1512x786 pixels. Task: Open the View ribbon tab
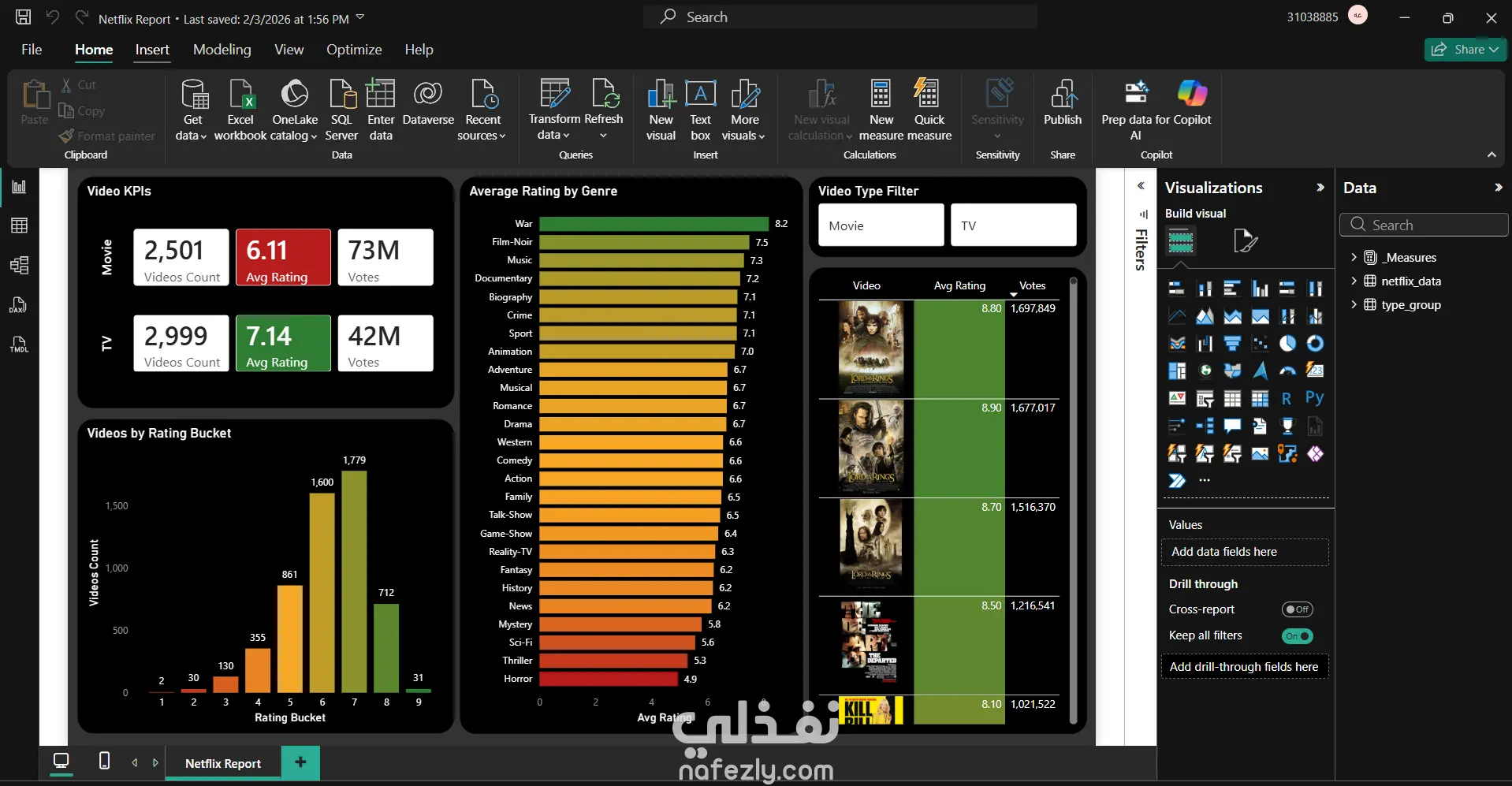(289, 50)
